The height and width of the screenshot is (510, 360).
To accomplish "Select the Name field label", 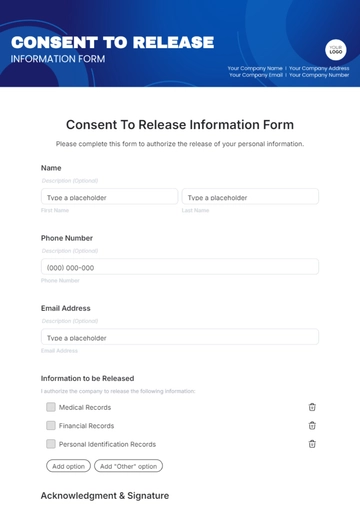I will click(x=51, y=168).
